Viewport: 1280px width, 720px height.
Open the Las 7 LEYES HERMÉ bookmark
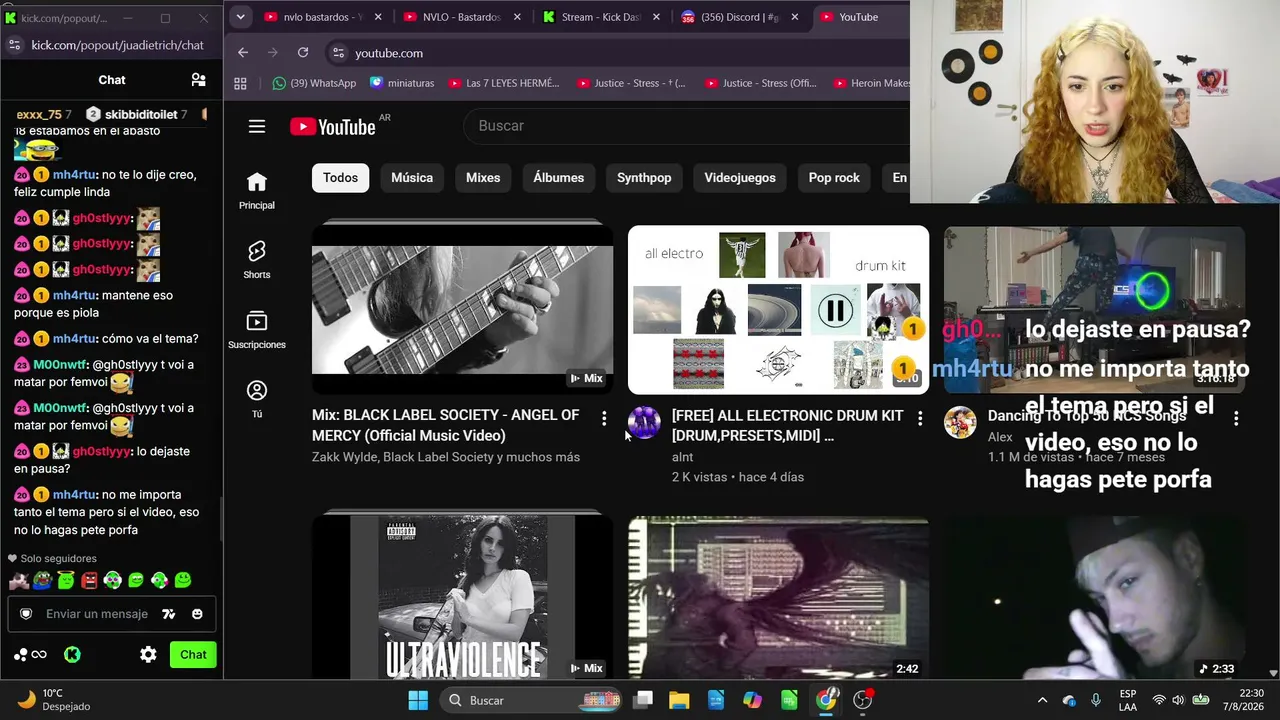pos(504,83)
